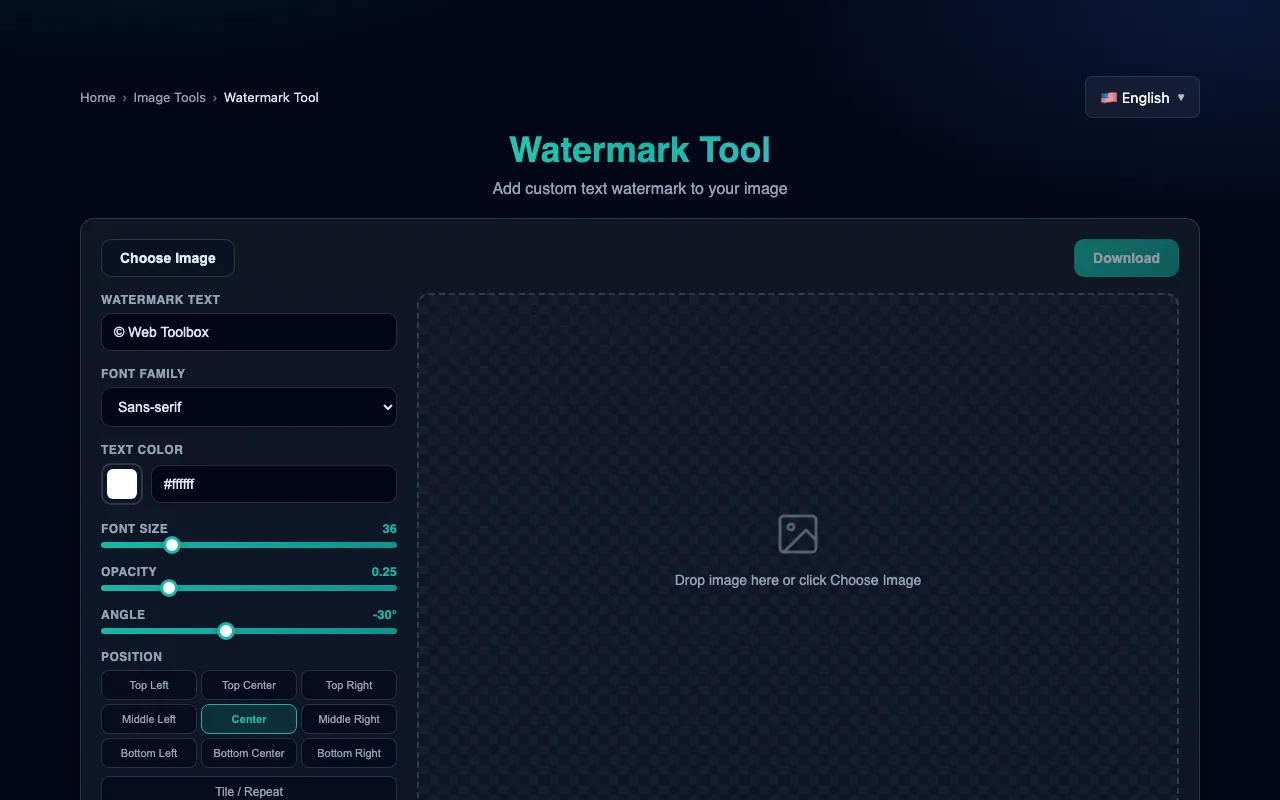
Task: Select Bottom Left position
Action: [x=149, y=753]
